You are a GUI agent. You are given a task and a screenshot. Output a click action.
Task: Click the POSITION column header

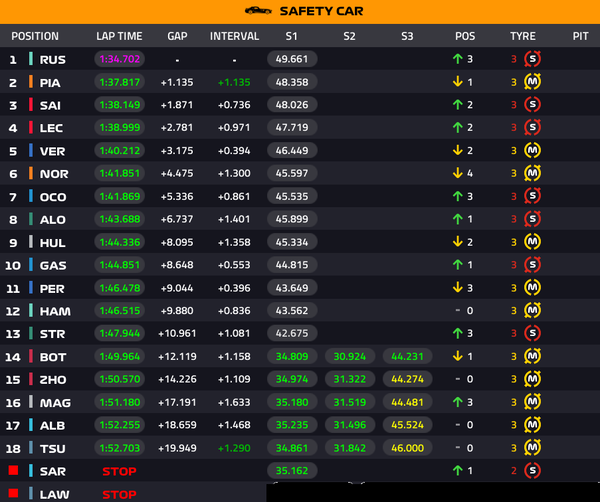pos(35,36)
